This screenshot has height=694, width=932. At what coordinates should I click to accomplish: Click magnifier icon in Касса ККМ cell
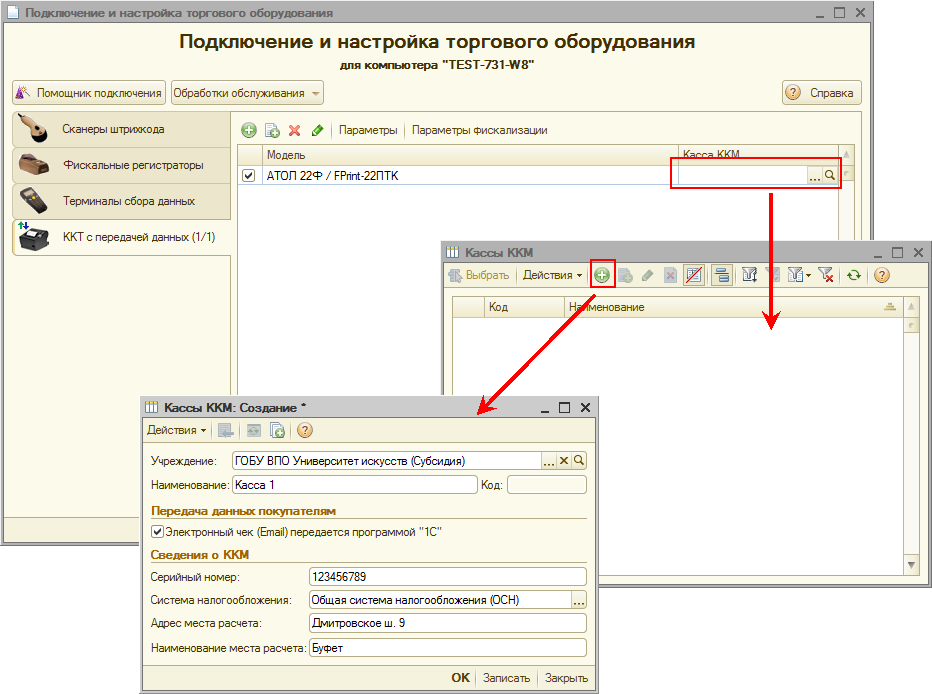(x=829, y=176)
